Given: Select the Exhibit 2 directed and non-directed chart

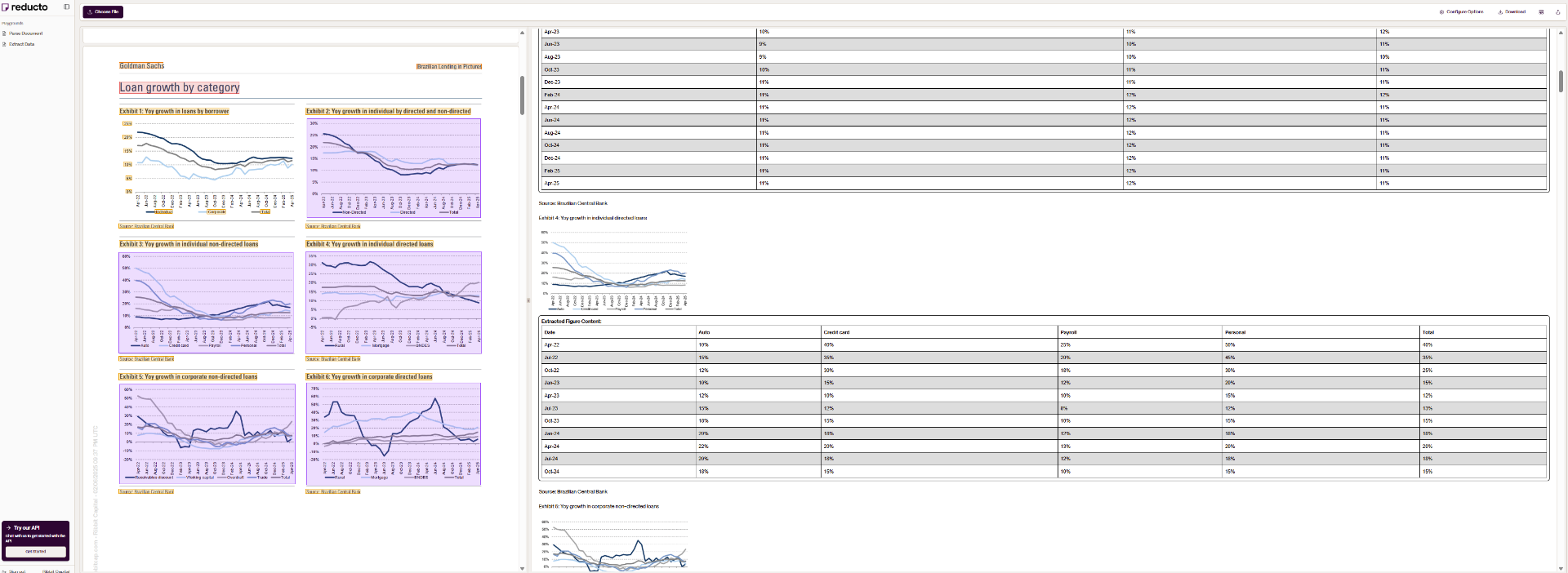Looking at the screenshot, I should 394,168.
